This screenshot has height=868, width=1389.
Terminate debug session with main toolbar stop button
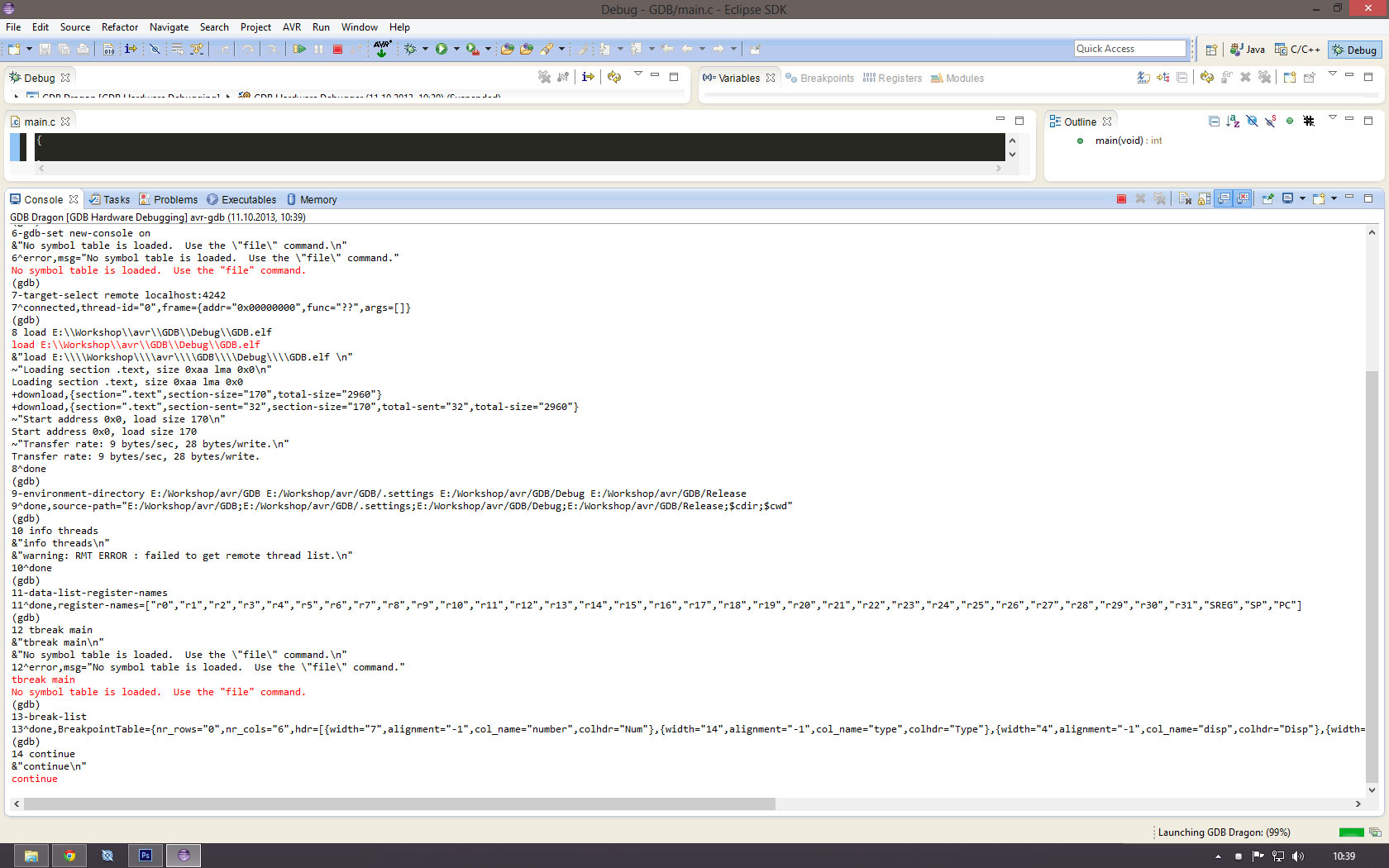click(337, 50)
